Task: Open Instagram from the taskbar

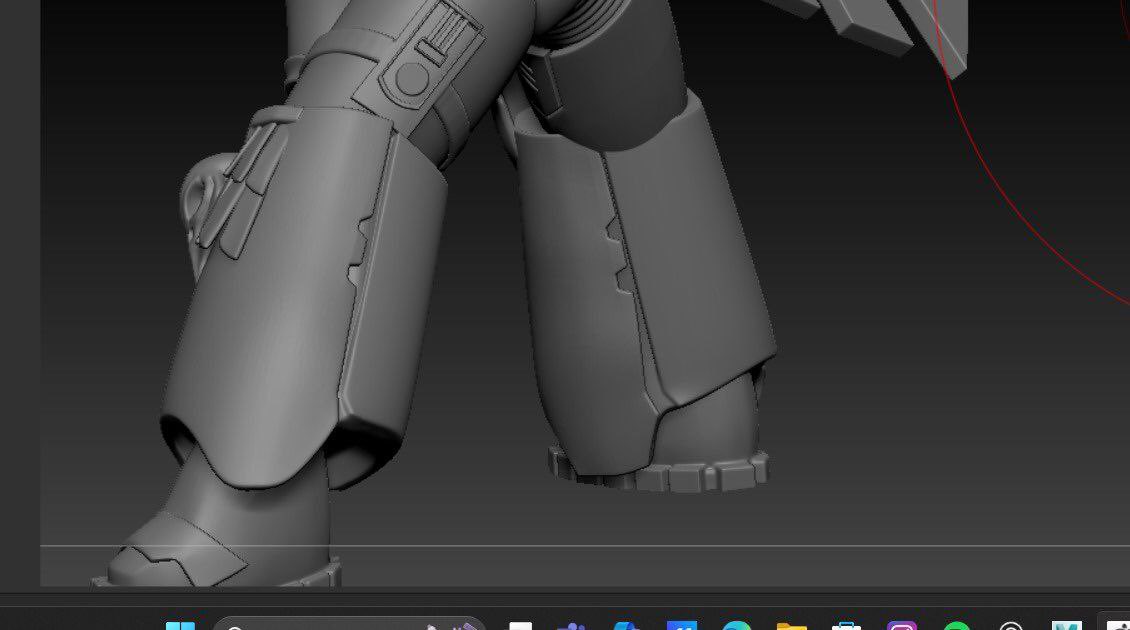Action: click(902, 625)
